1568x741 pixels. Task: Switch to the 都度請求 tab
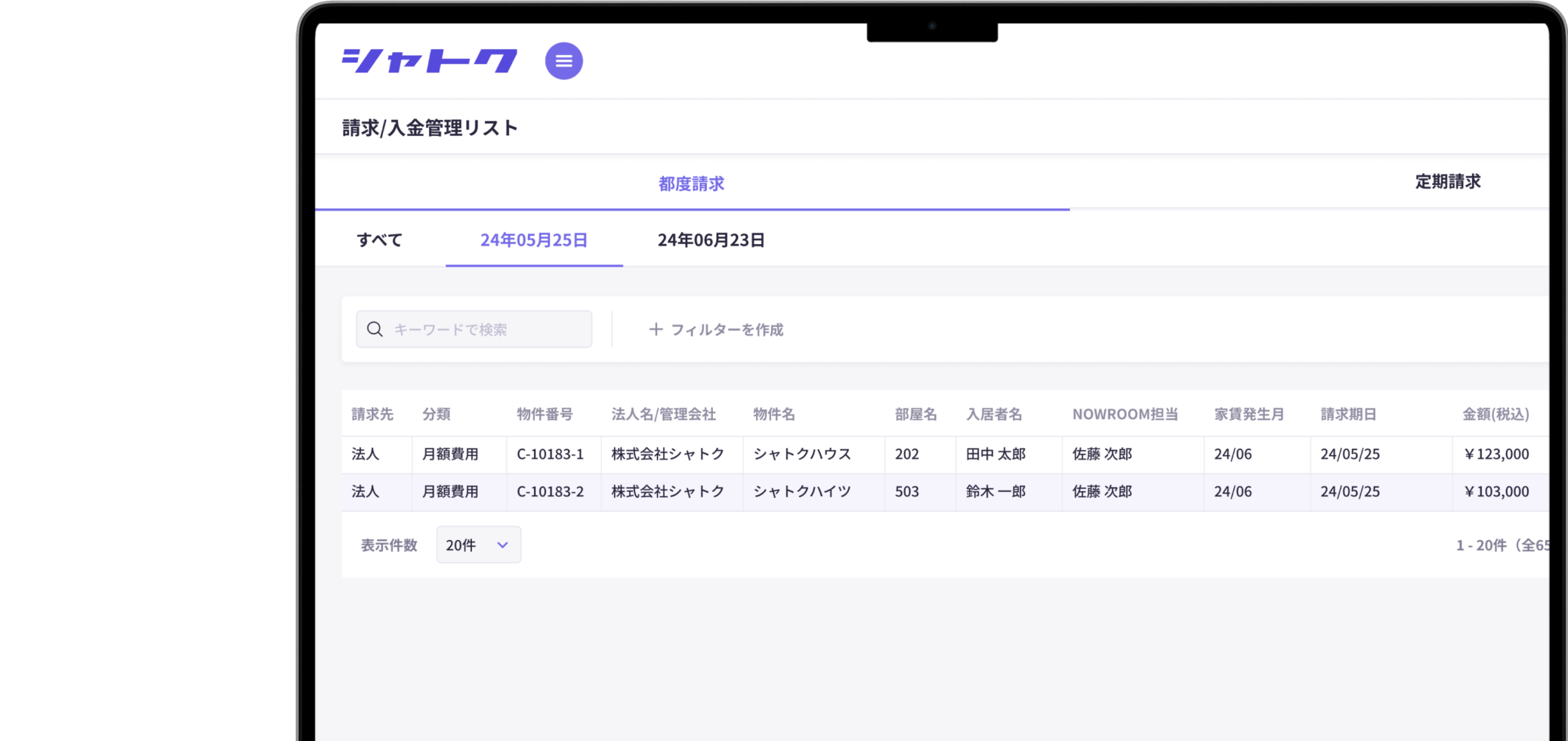[x=691, y=184]
